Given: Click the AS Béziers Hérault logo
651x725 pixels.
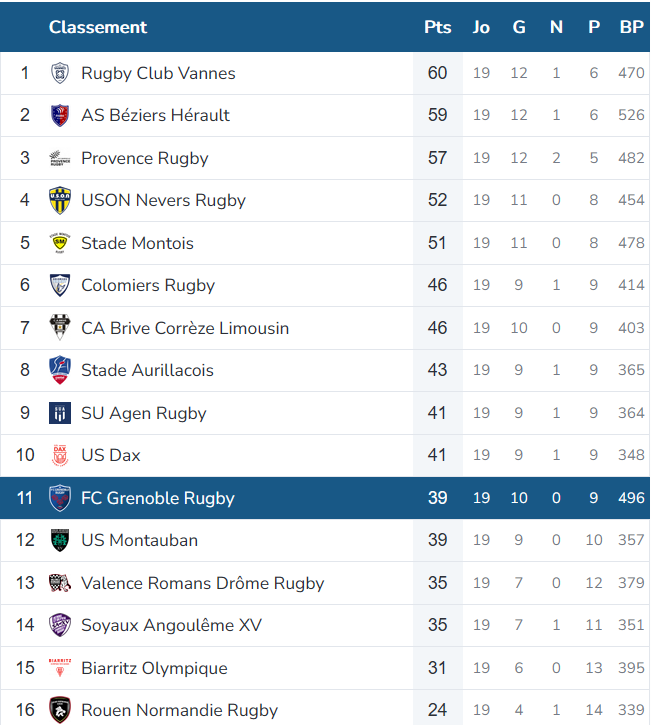Looking at the screenshot, I should click(x=60, y=116).
